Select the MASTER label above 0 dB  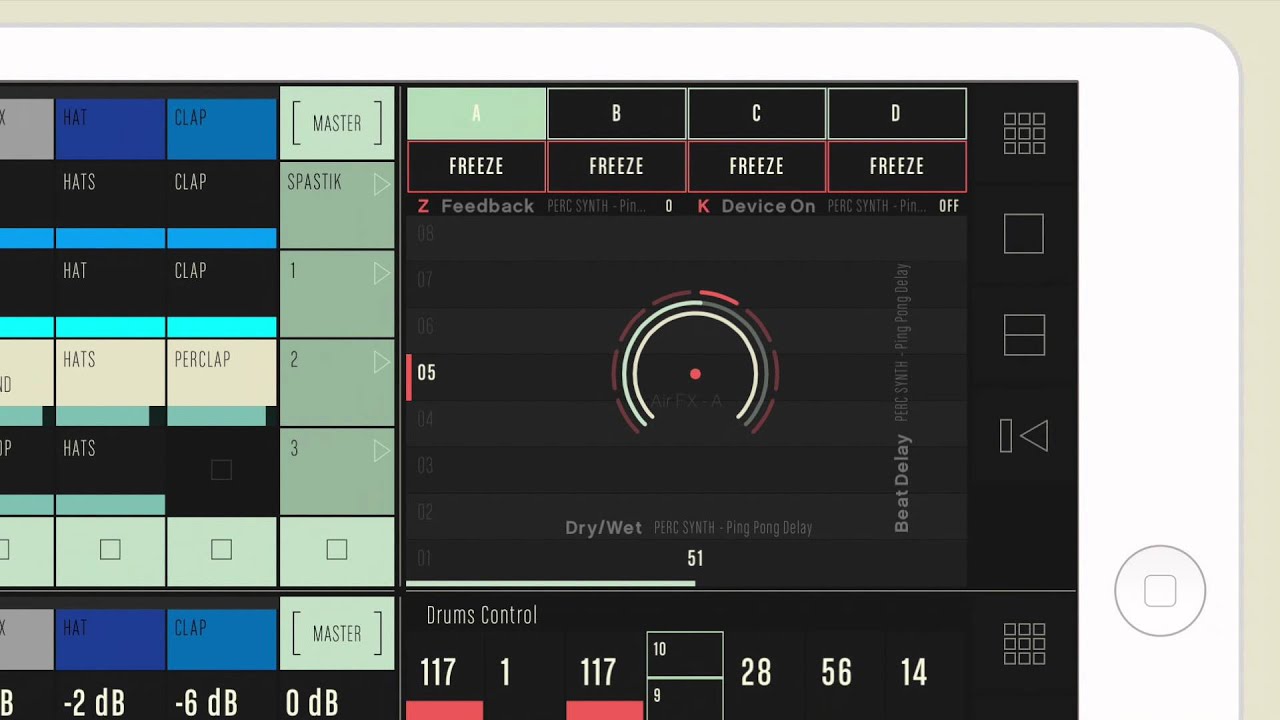(x=337, y=633)
